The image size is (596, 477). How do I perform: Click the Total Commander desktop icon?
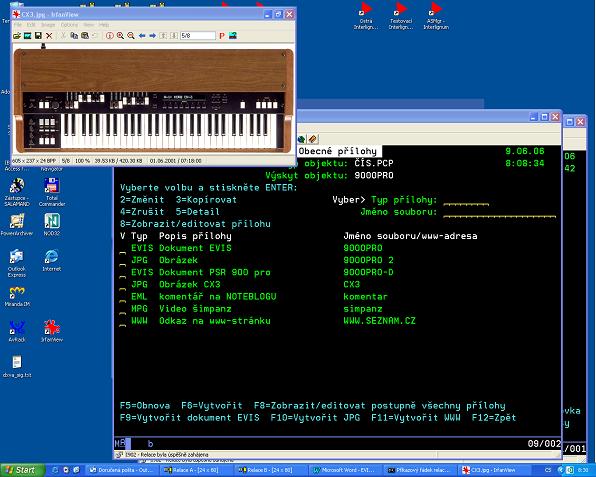point(52,192)
